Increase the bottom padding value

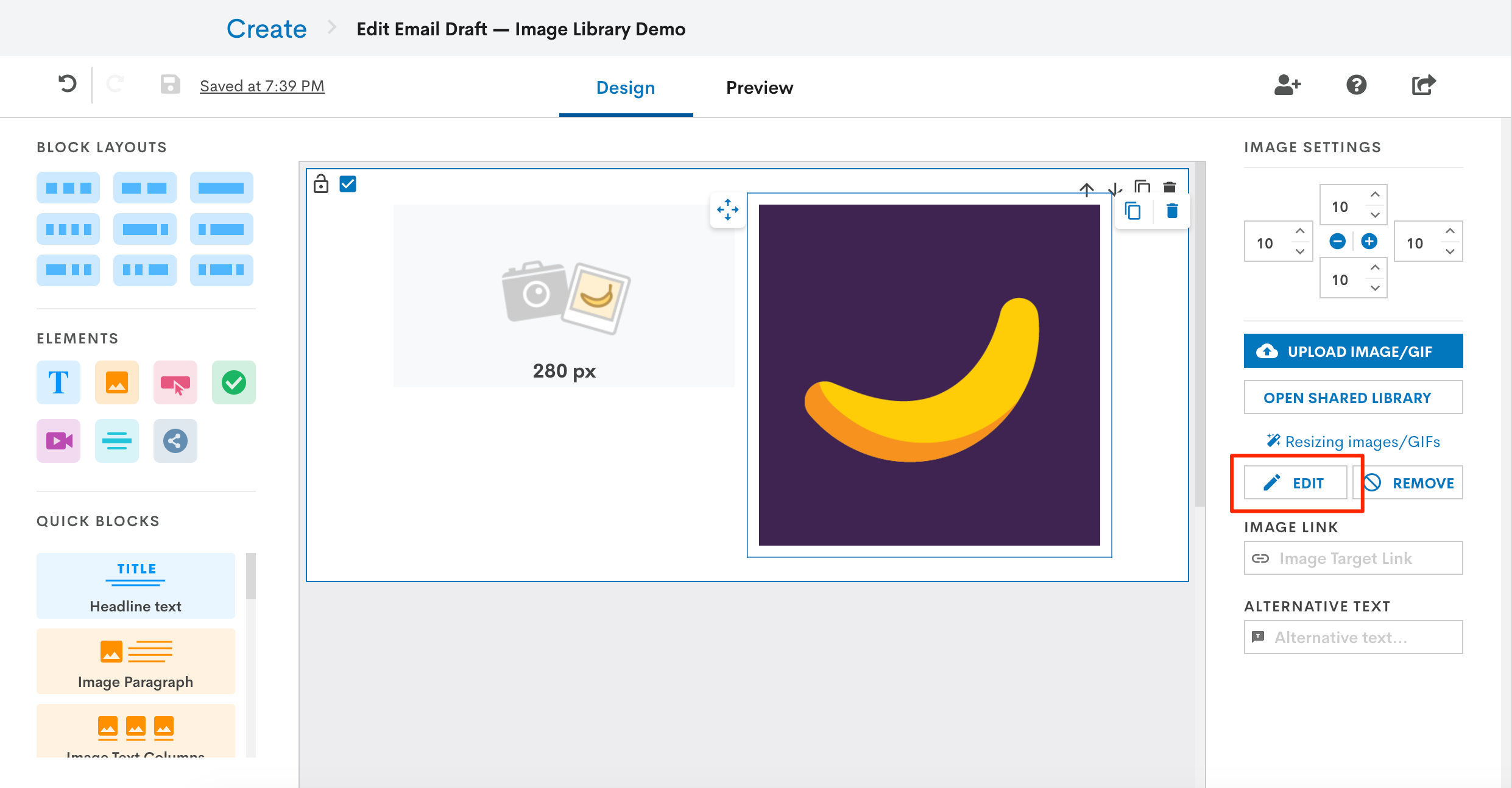tap(1376, 268)
